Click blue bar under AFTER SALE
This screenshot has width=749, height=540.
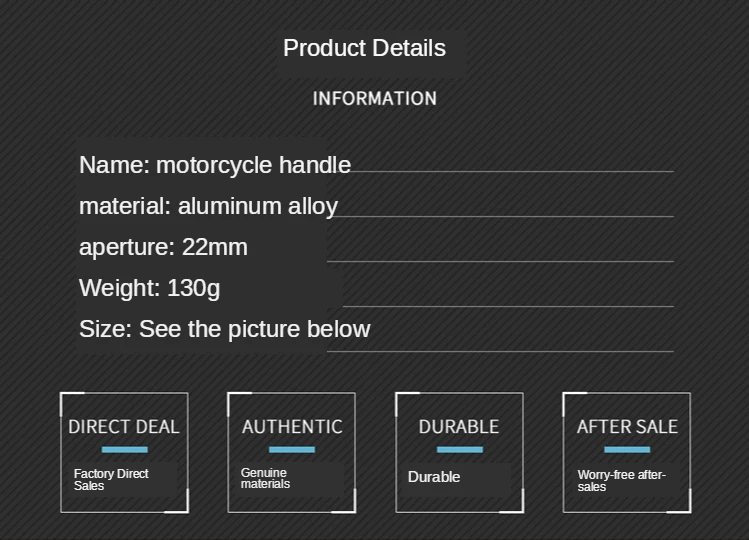[x=627, y=450]
